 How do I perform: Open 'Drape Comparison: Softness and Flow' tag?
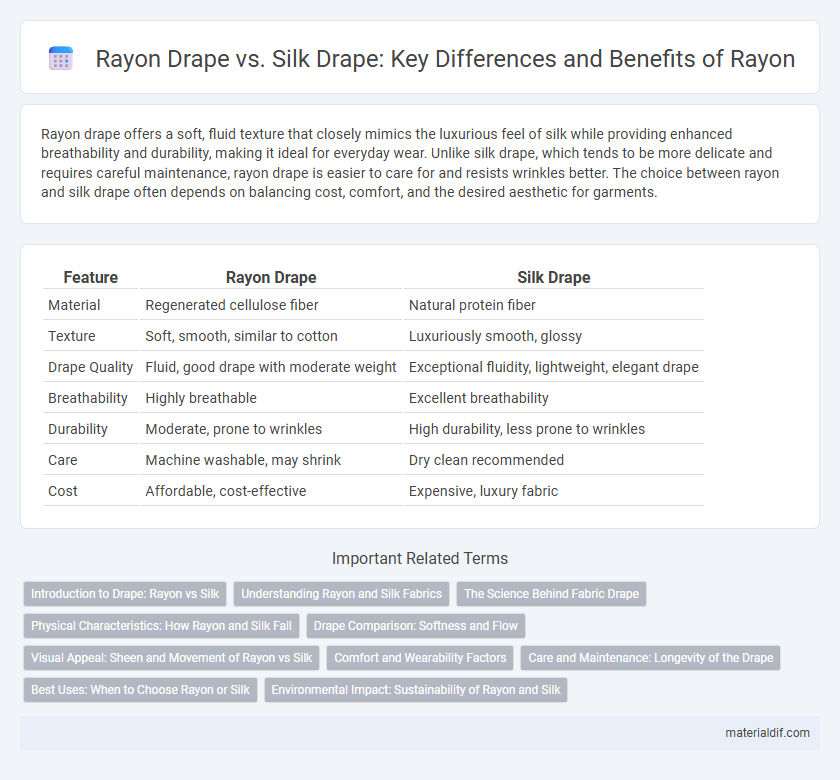point(416,626)
